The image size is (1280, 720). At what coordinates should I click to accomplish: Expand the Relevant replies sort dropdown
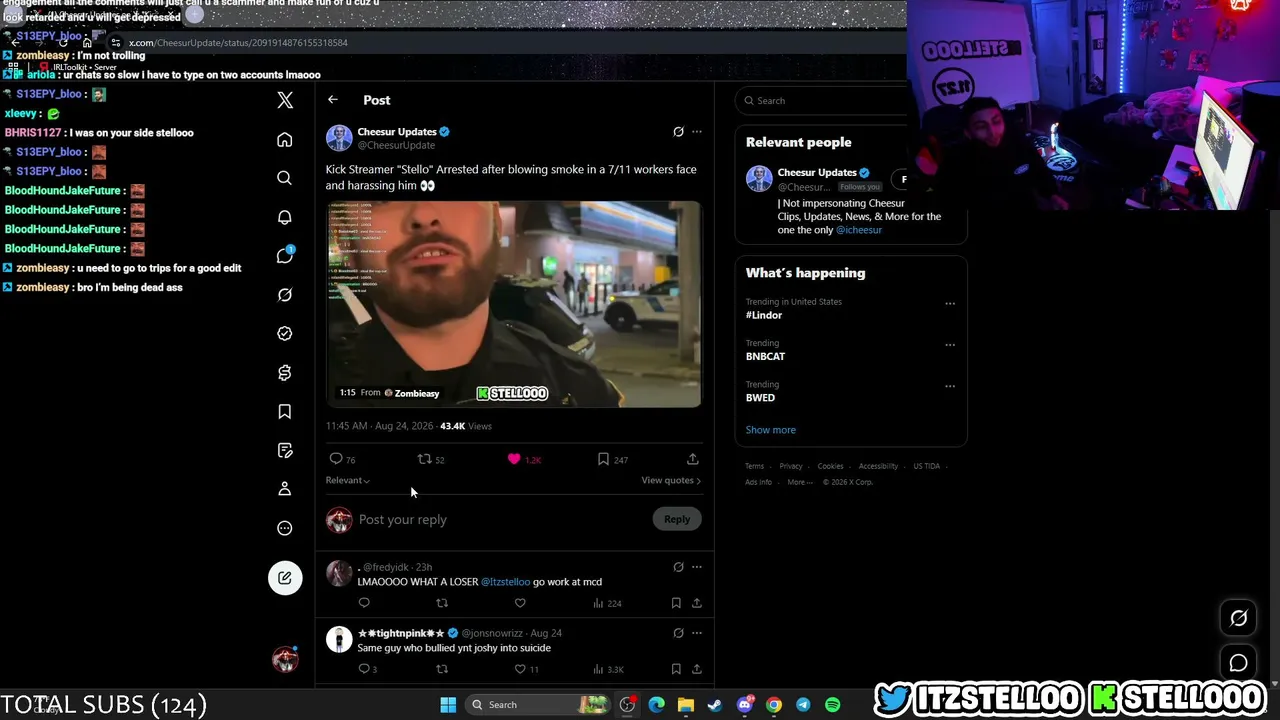pyautogui.click(x=348, y=481)
